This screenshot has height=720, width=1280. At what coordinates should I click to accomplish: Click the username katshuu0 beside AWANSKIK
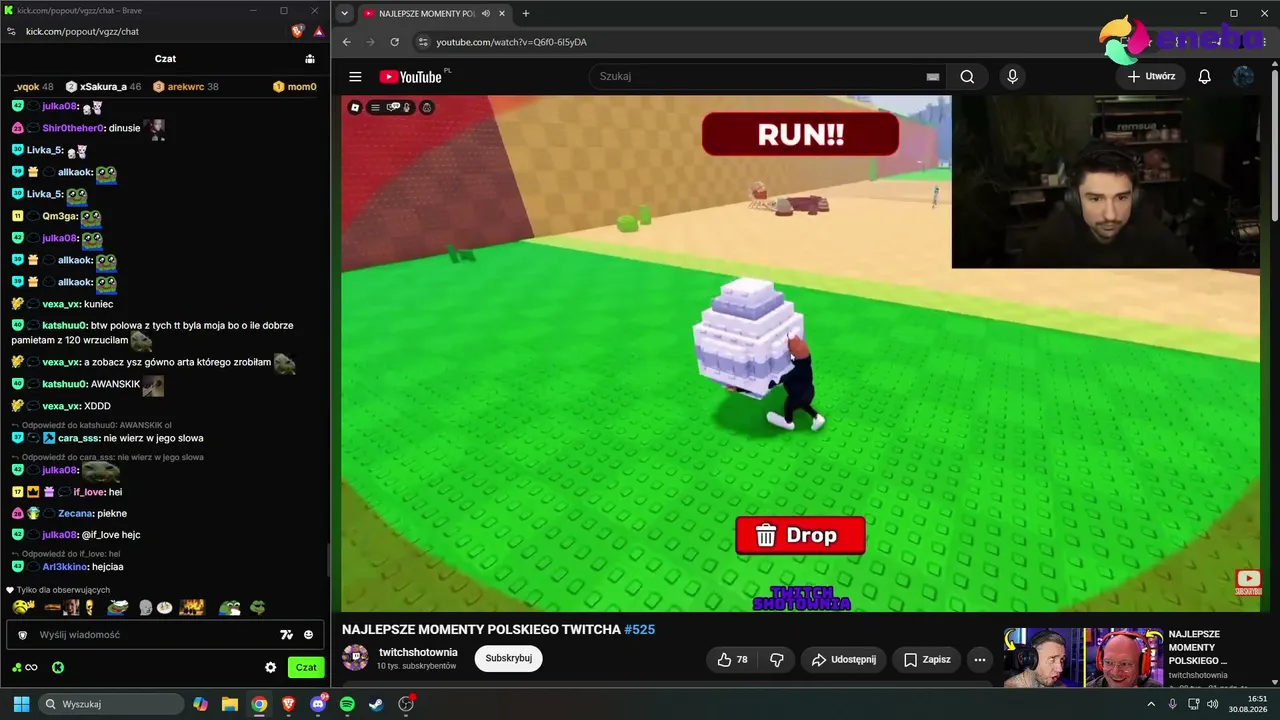click(64, 384)
